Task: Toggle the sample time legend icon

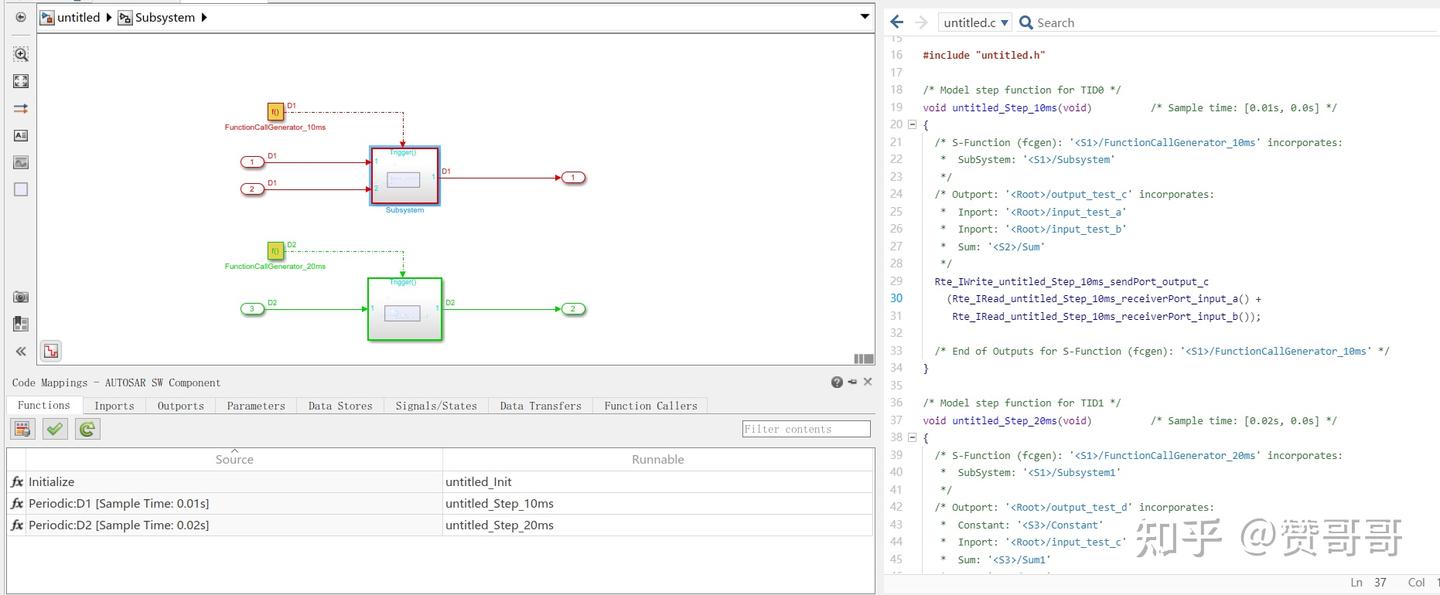Action: [x=51, y=351]
